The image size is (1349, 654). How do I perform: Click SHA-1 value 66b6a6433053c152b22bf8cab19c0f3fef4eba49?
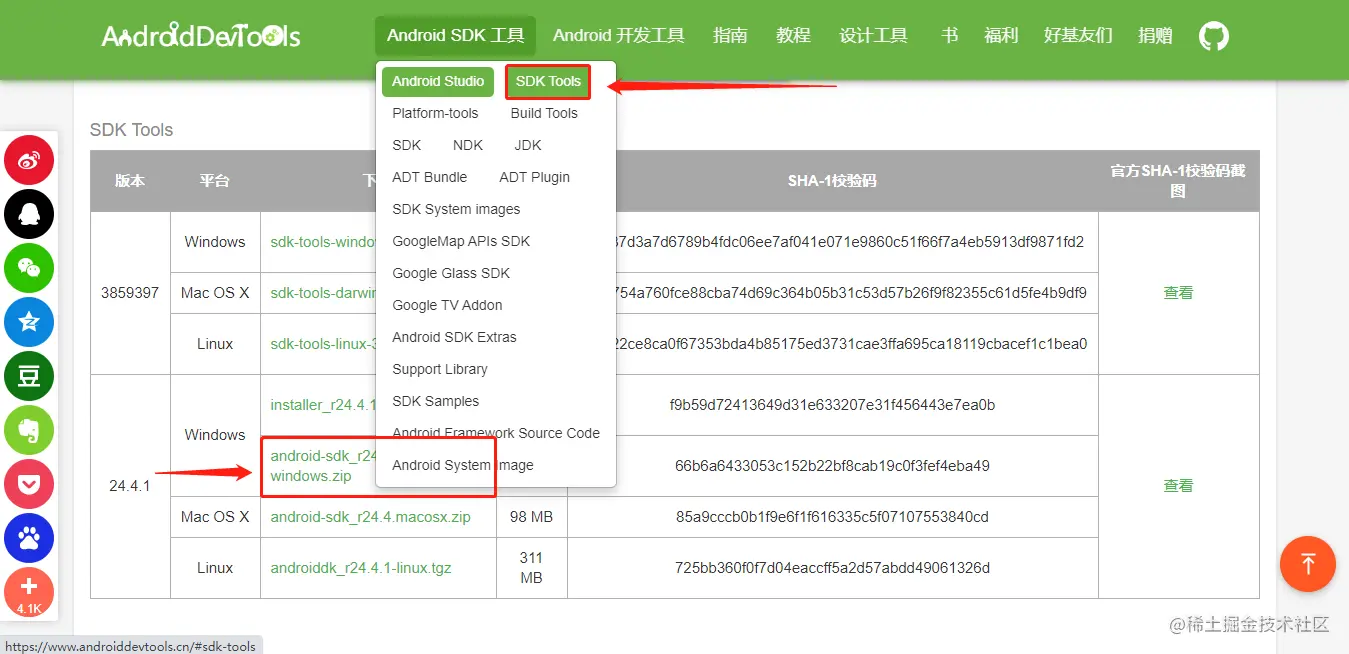pyautogui.click(x=832, y=466)
